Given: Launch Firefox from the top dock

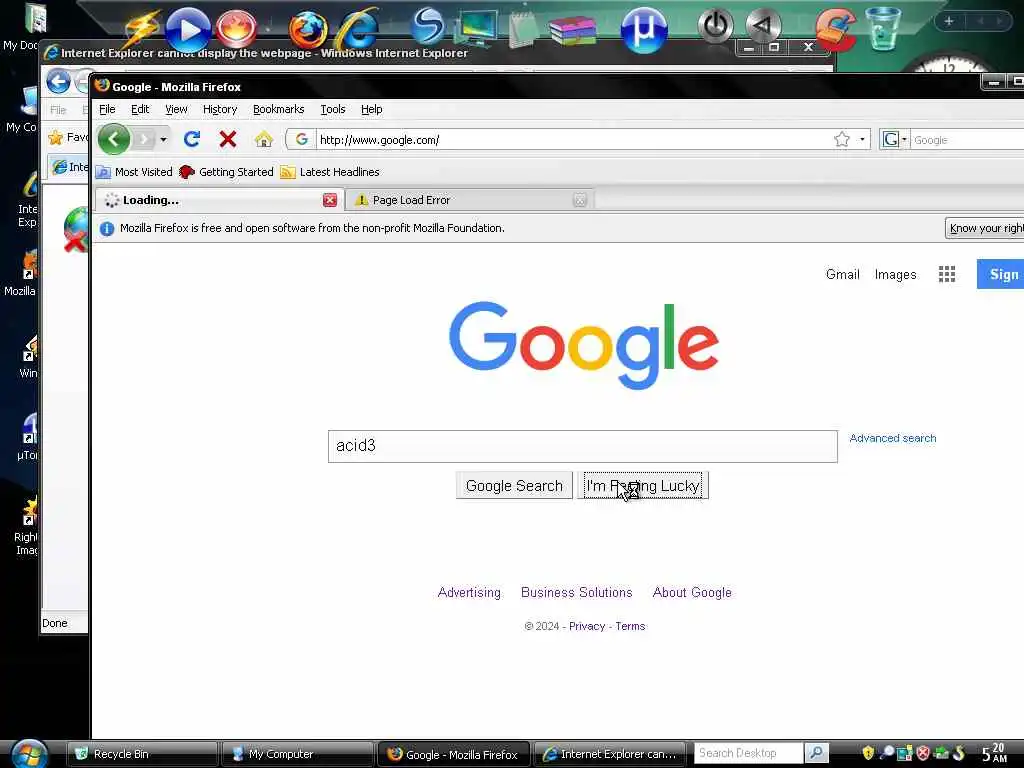Looking at the screenshot, I should coord(308,30).
